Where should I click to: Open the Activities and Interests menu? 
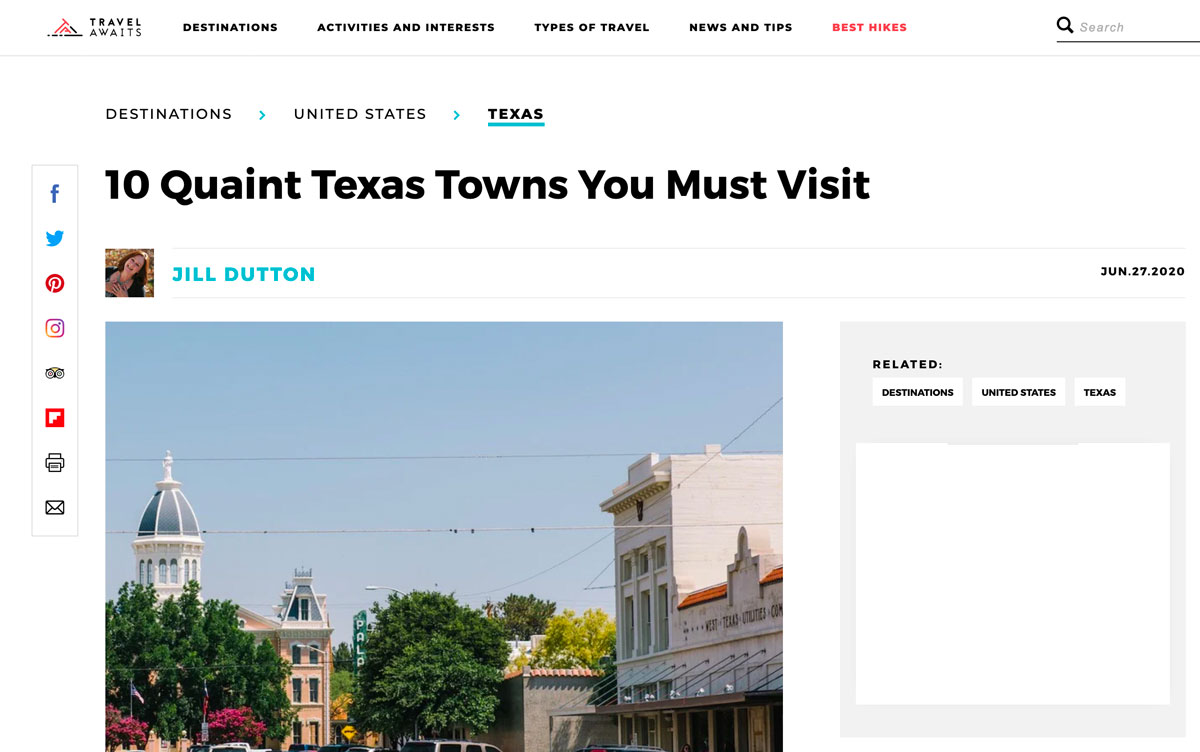[x=406, y=27]
